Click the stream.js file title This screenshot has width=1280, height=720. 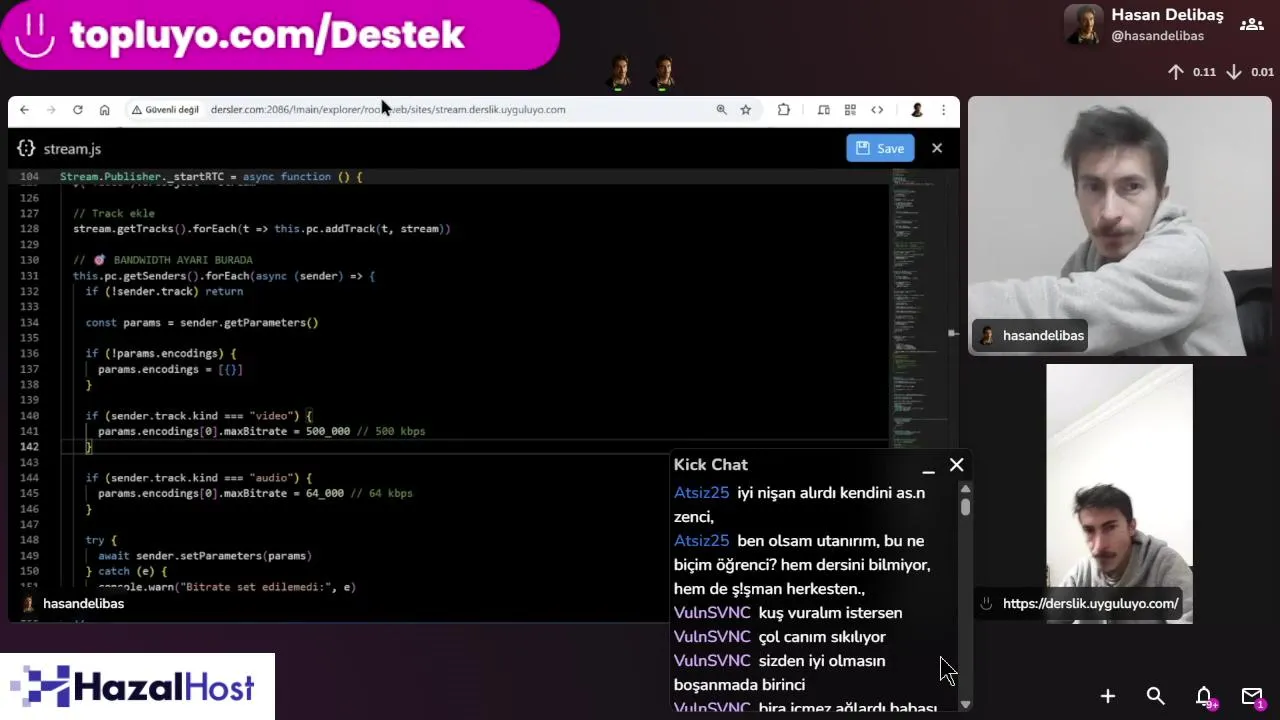72,149
